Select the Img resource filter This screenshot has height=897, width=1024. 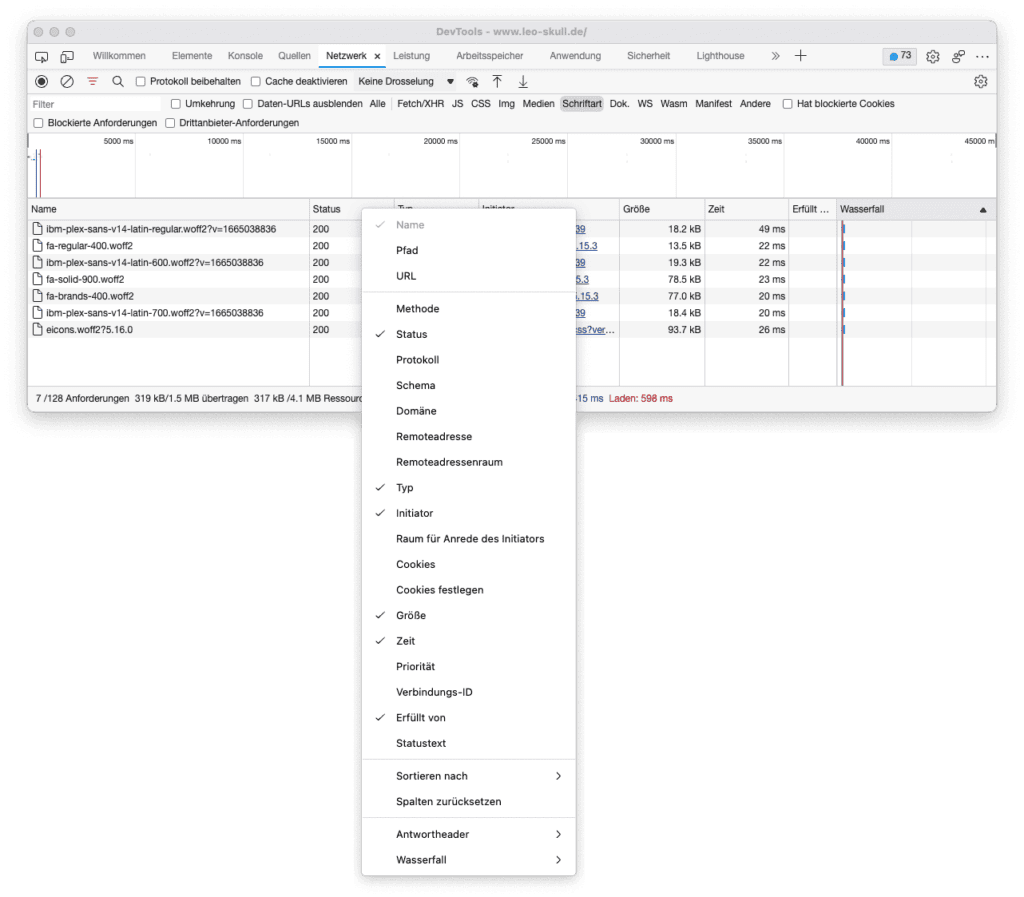coord(506,103)
